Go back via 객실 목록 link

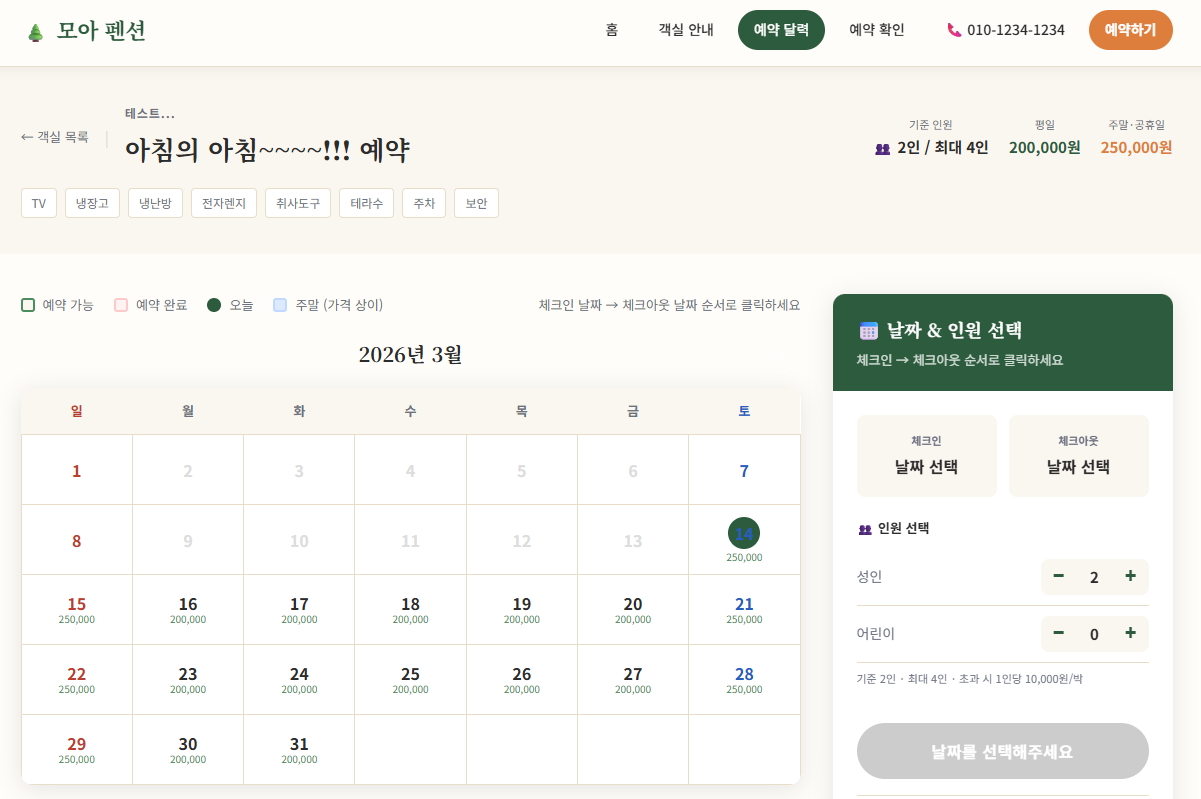pyautogui.click(x=55, y=137)
